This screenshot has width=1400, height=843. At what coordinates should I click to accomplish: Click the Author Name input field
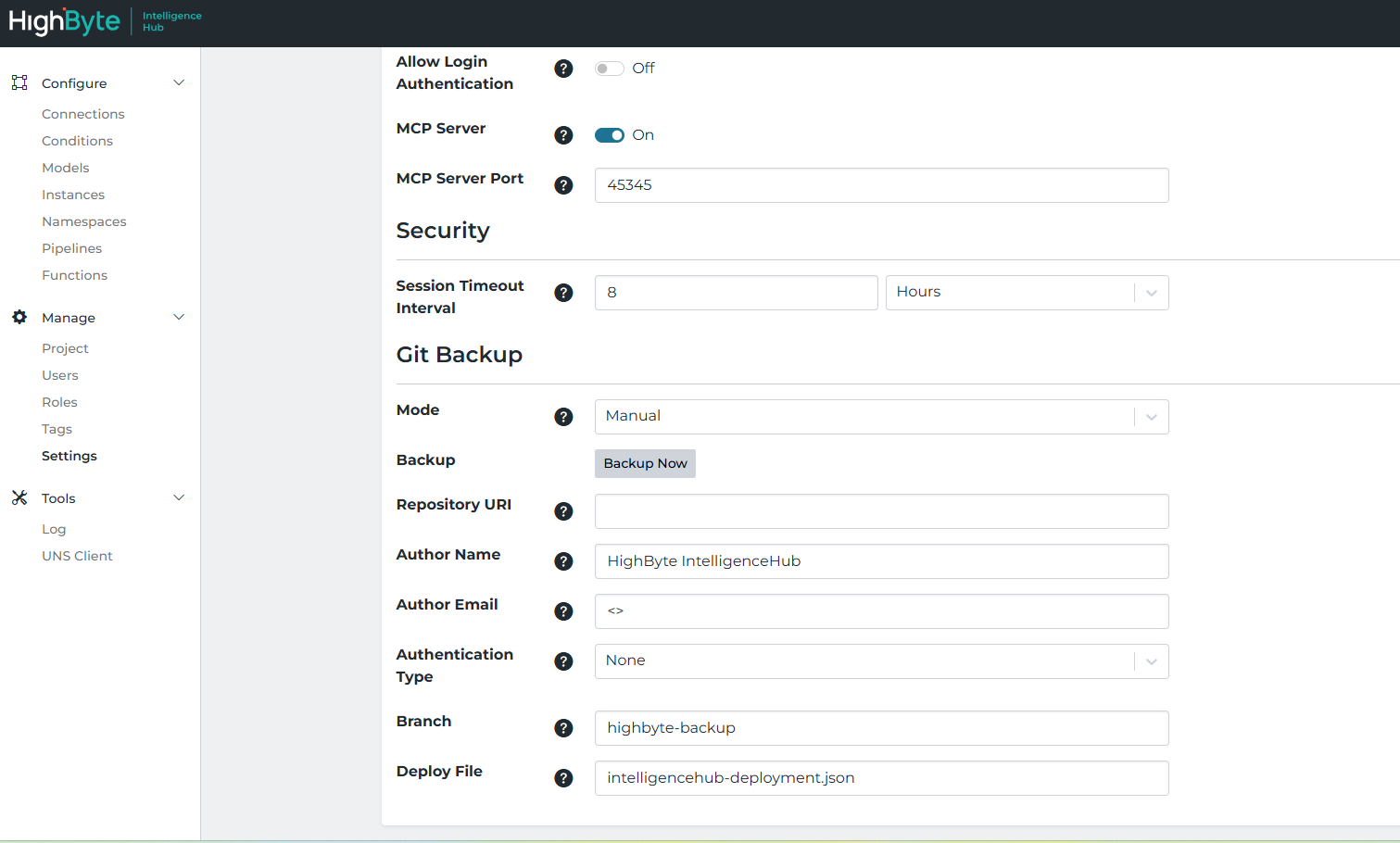[881, 561]
